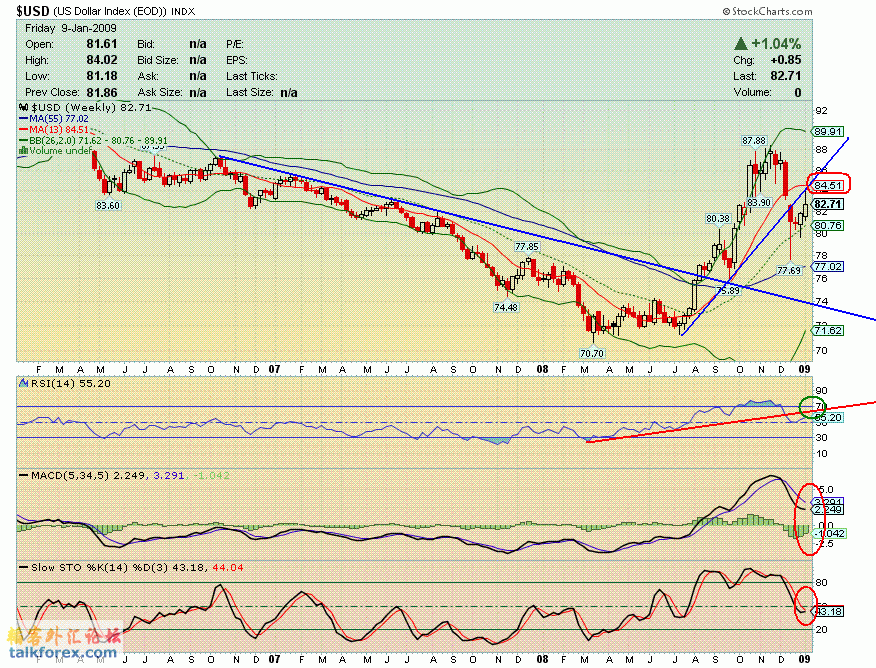This screenshot has height=668, width=876.
Task: Click the MACD(5,34,5) panel title
Action: (x=71, y=475)
